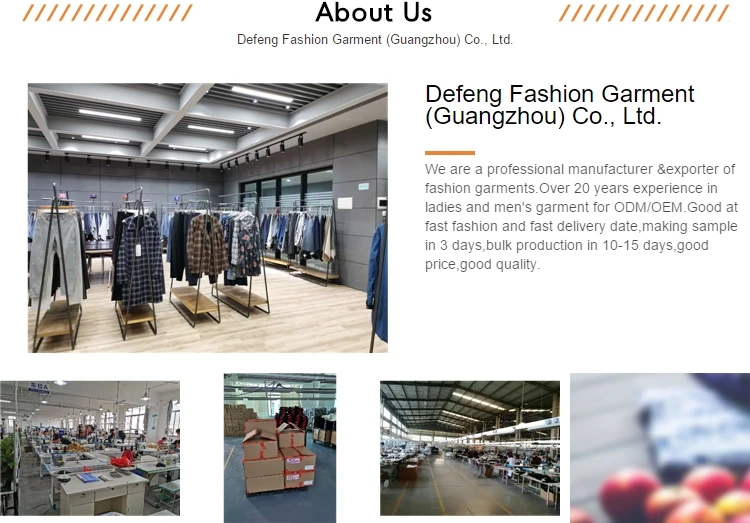This screenshot has width=750, height=523.
Task: Open the sewing workshop thumbnail photo
Action: tap(90, 448)
